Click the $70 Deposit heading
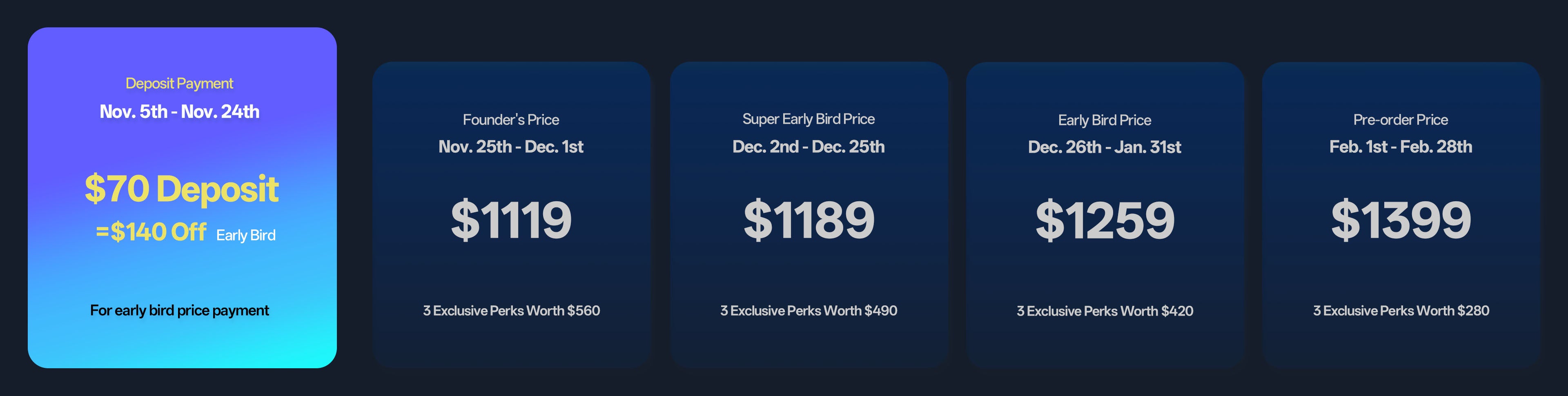 pyautogui.click(x=181, y=189)
